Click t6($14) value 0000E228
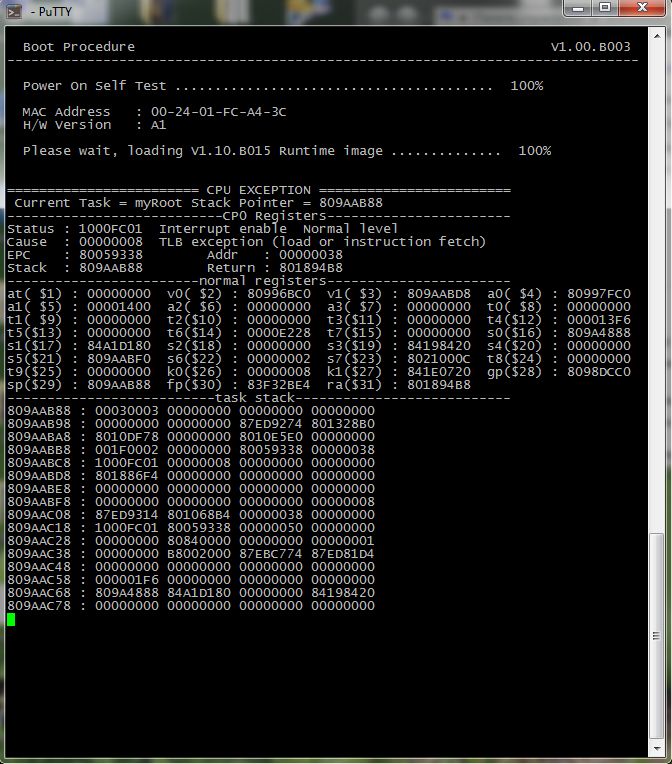The image size is (672, 764). [x=279, y=333]
